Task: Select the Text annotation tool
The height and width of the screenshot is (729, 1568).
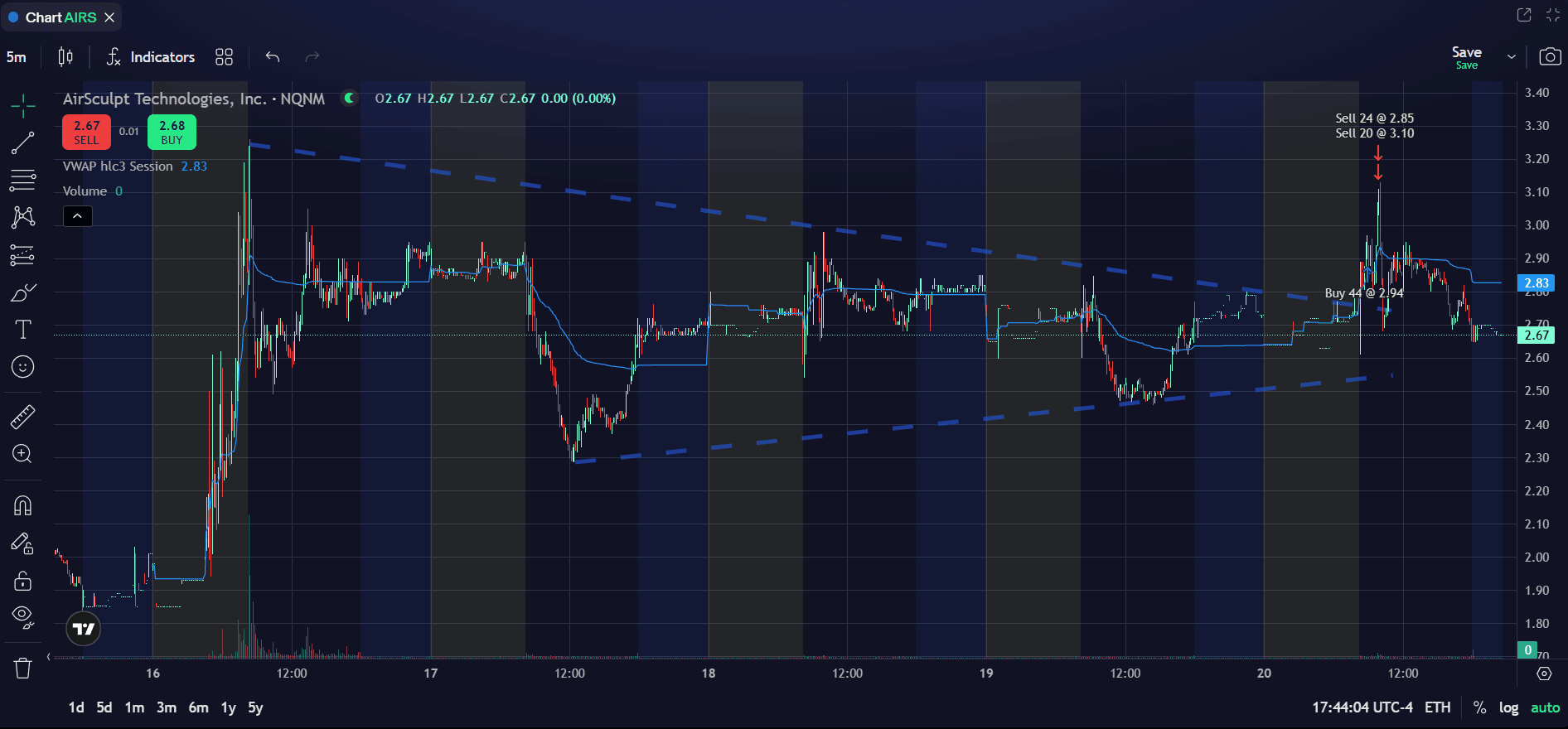Action: (22, 330)
